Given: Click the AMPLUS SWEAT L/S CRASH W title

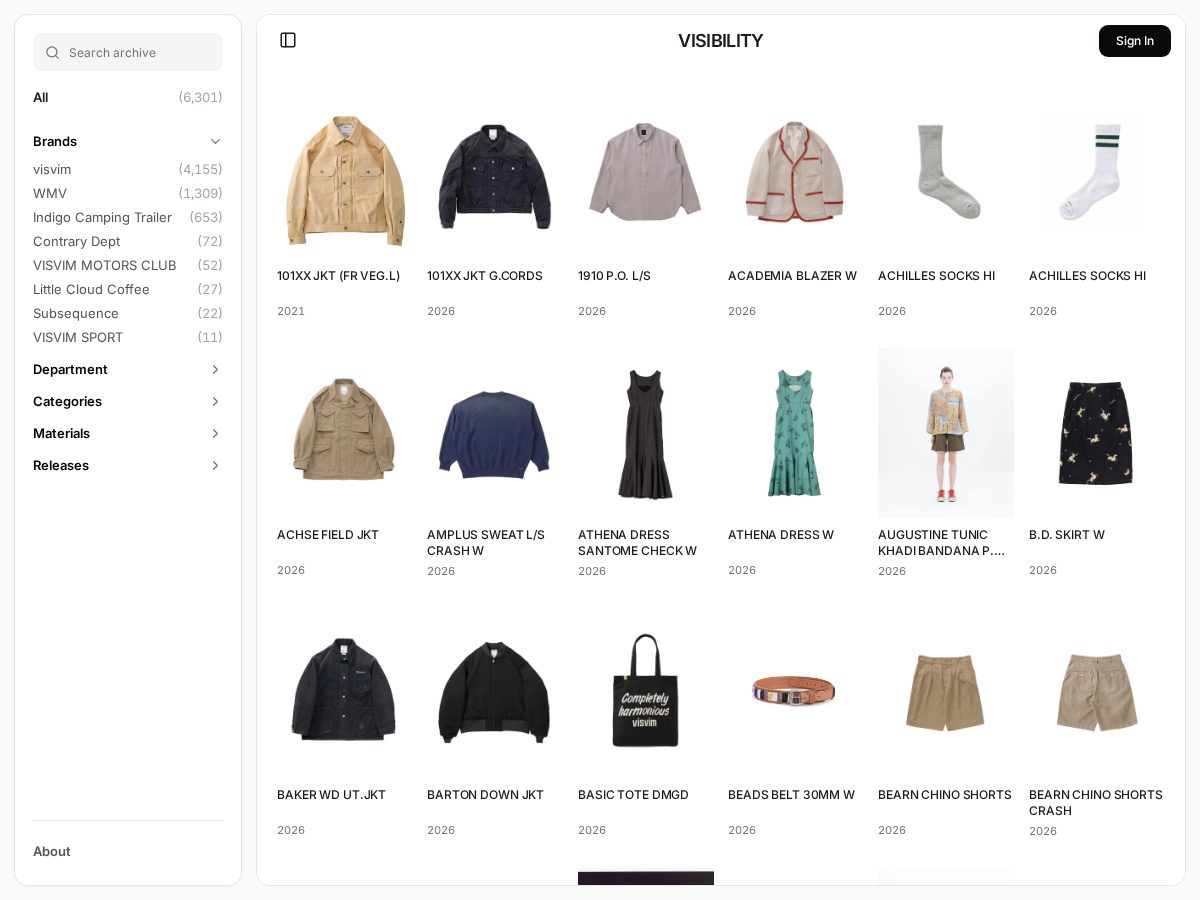Looking at the screenshot, I should coord(487,543).
